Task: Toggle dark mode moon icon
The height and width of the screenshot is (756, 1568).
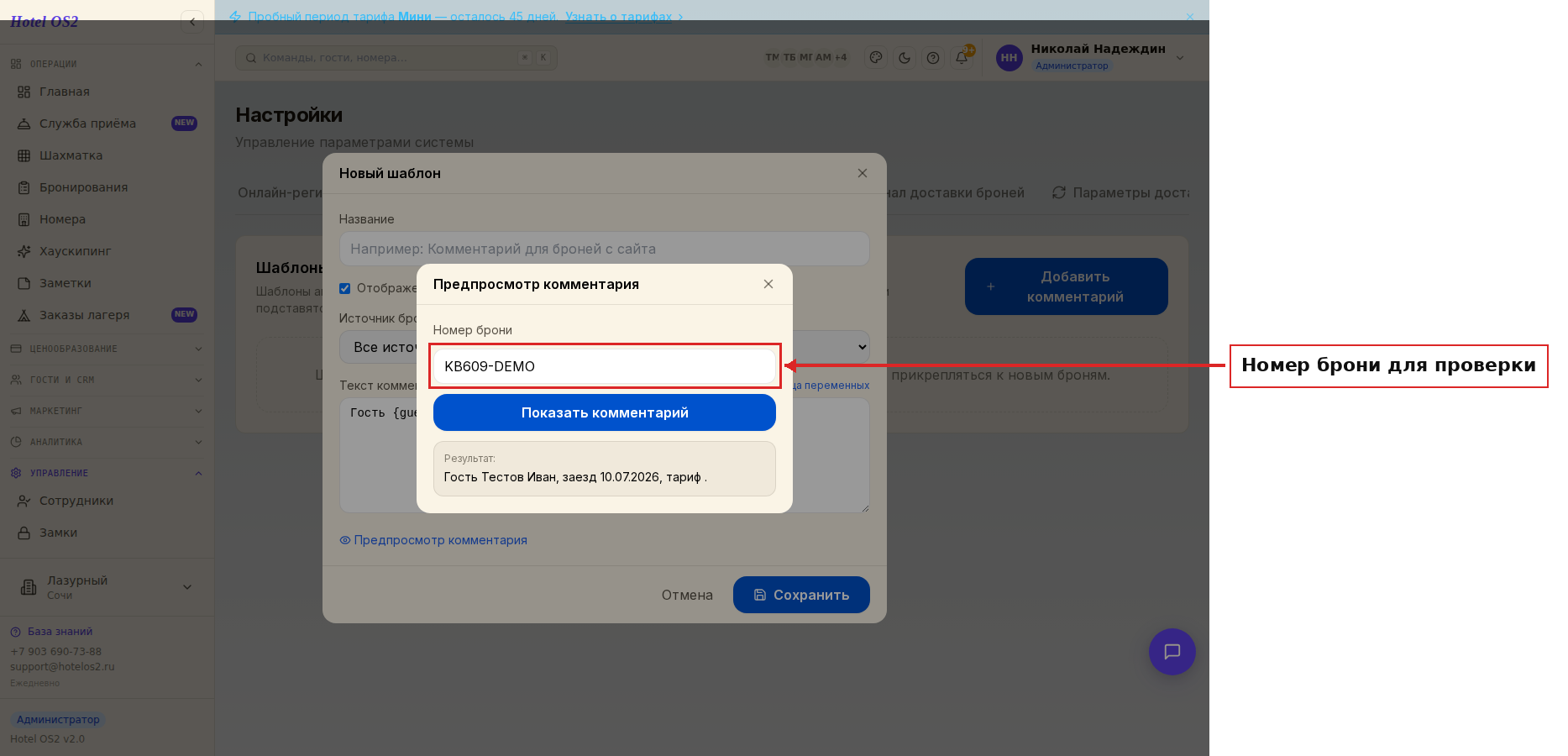Action: pyautogui.click(x=905, y=58)
